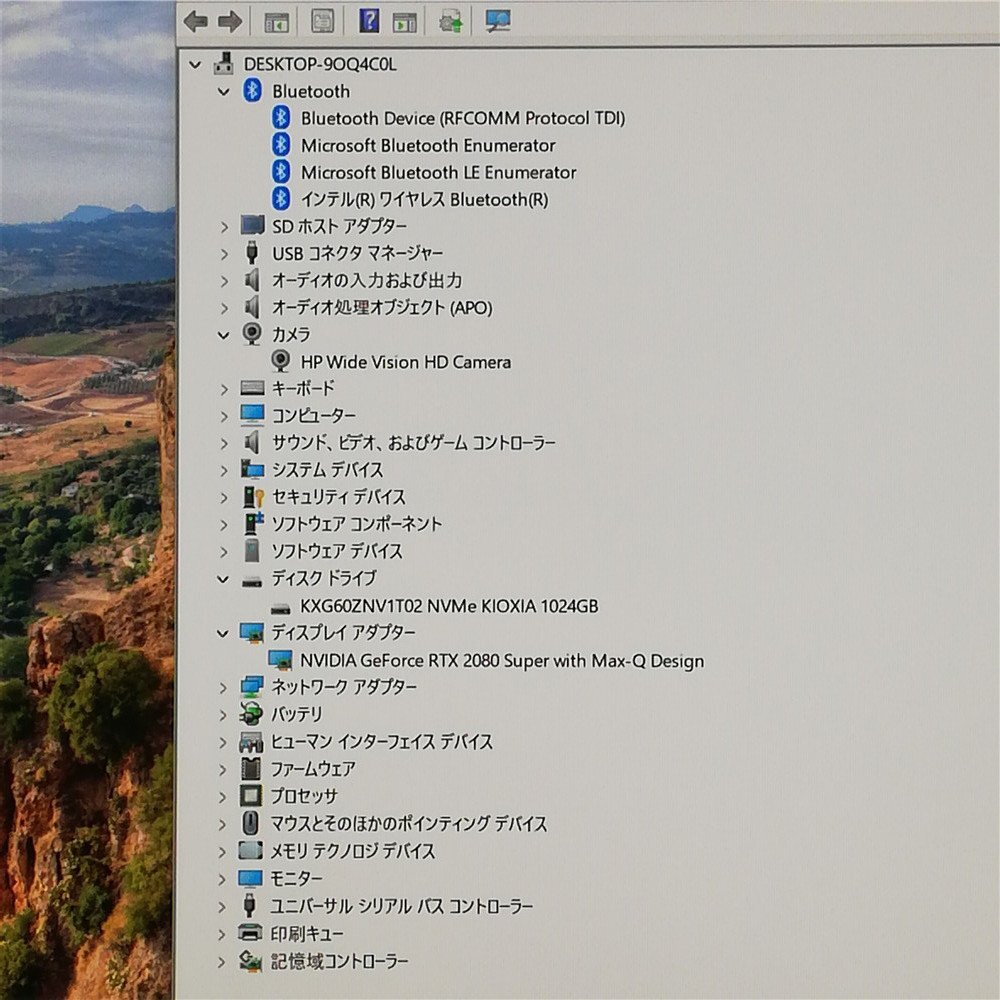Select オーディオ処理オブジェクト (APO) row
The height and width of the screenshot is (1000, 1000).
(x=382, y=307)
